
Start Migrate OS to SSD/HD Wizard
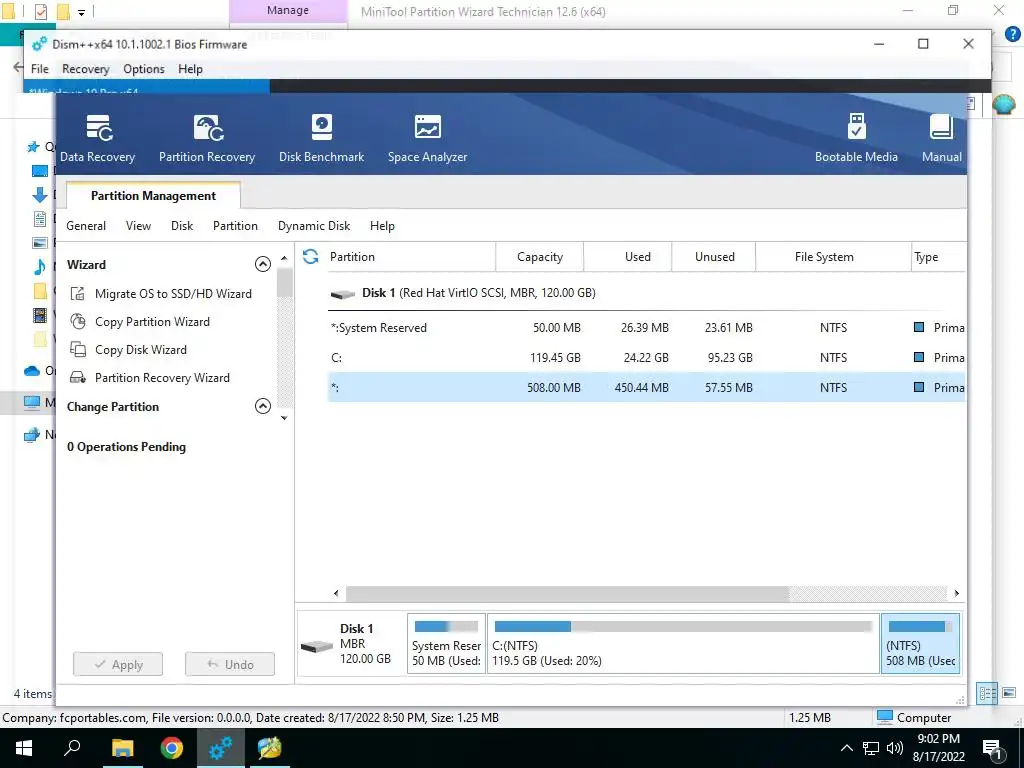click(173, 294)
